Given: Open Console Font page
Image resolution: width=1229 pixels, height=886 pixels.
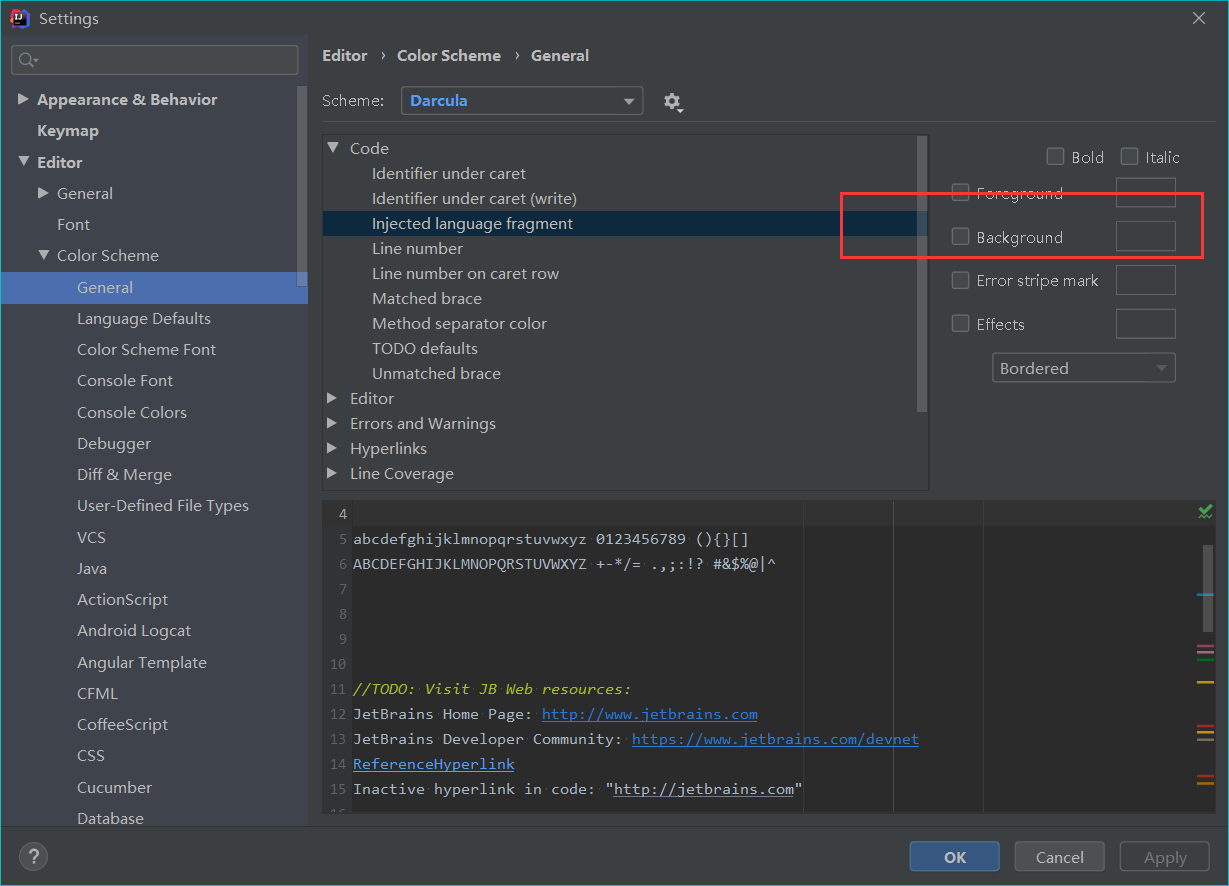Looking at the screenshot, I should [x=125, y=381].
